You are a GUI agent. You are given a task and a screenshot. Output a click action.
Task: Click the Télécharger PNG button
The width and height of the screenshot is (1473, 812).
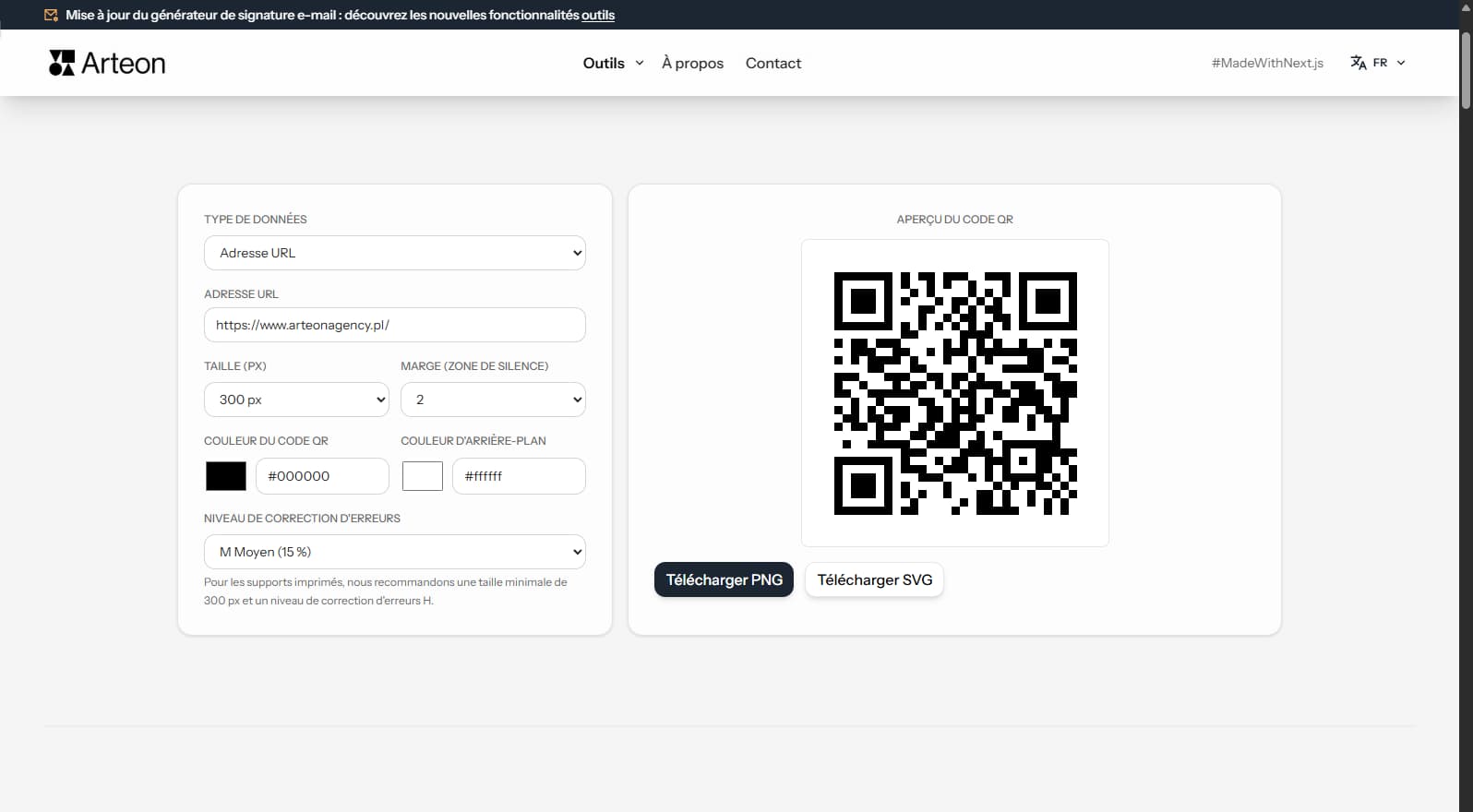(x=724, y=579)
